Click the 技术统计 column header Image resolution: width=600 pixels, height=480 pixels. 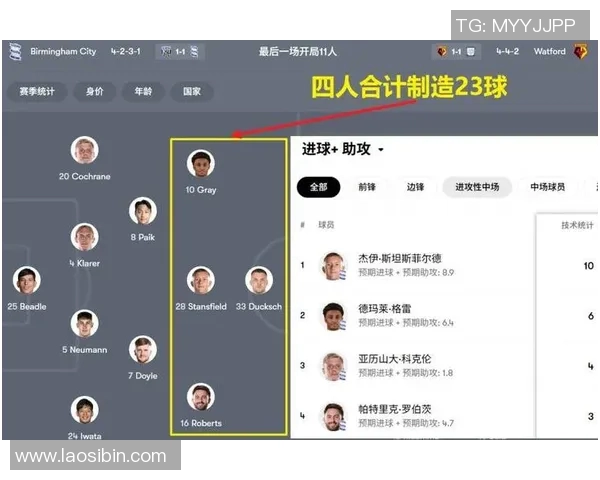pos(579,225)
